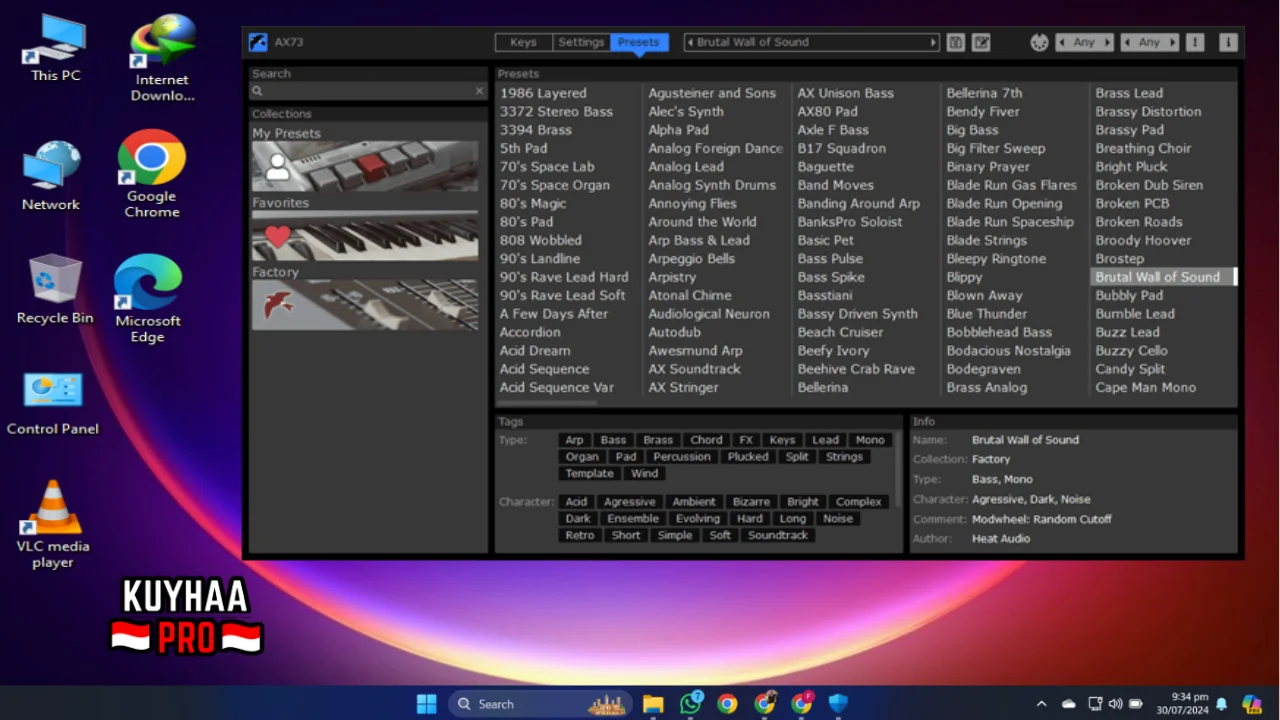This screenshot has width=1280, height=720.
Task: Select the Network desktop icon
Action: pos(51,176)
